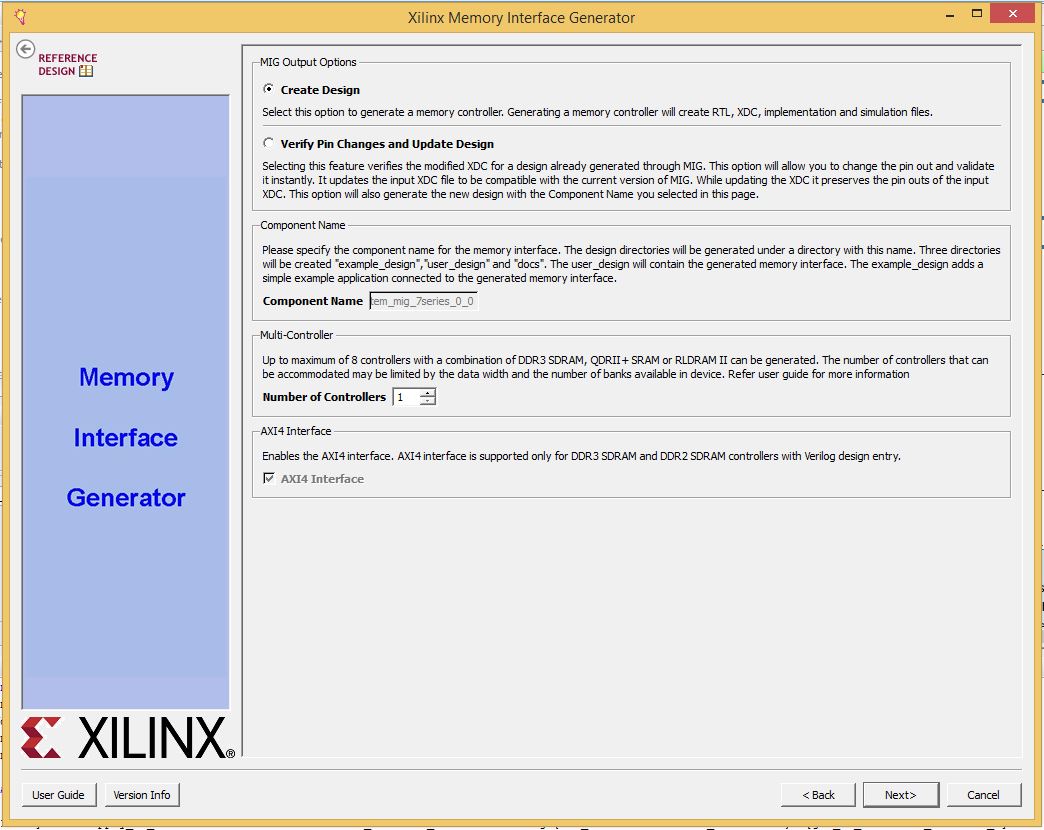The width and height of the screenshot is (1044, 830).
Task: Click the bold "Number of Controllers" label
Action: pos(324,397)
